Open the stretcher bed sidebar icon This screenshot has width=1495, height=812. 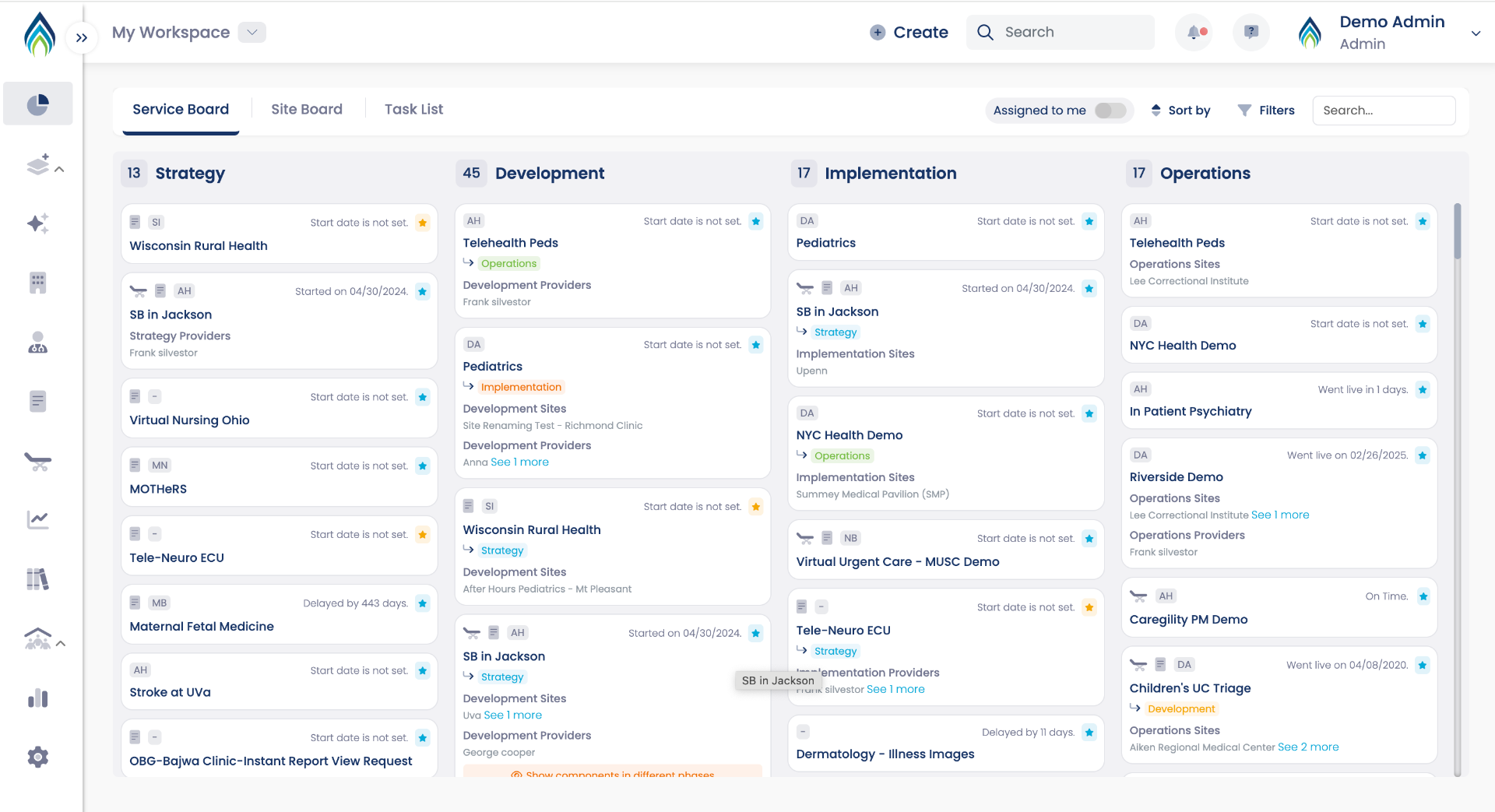coord(37,461)
